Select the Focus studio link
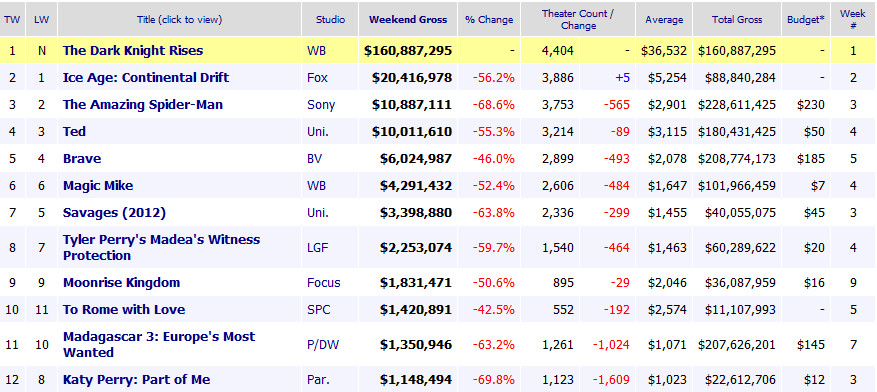The image size is (877, 392). (323, 282)
